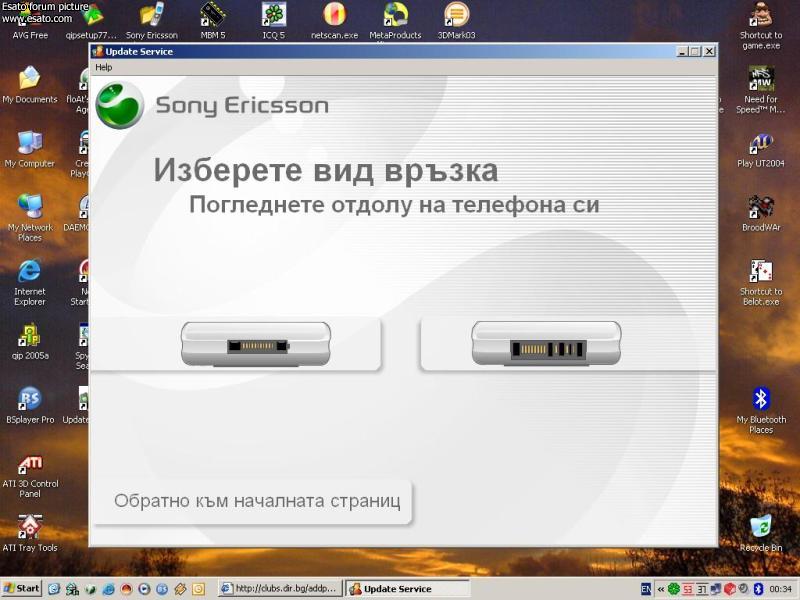Screen dimensions: 800x600
Task: Click the 00:34 clock in the system tray
Action: 780,589
